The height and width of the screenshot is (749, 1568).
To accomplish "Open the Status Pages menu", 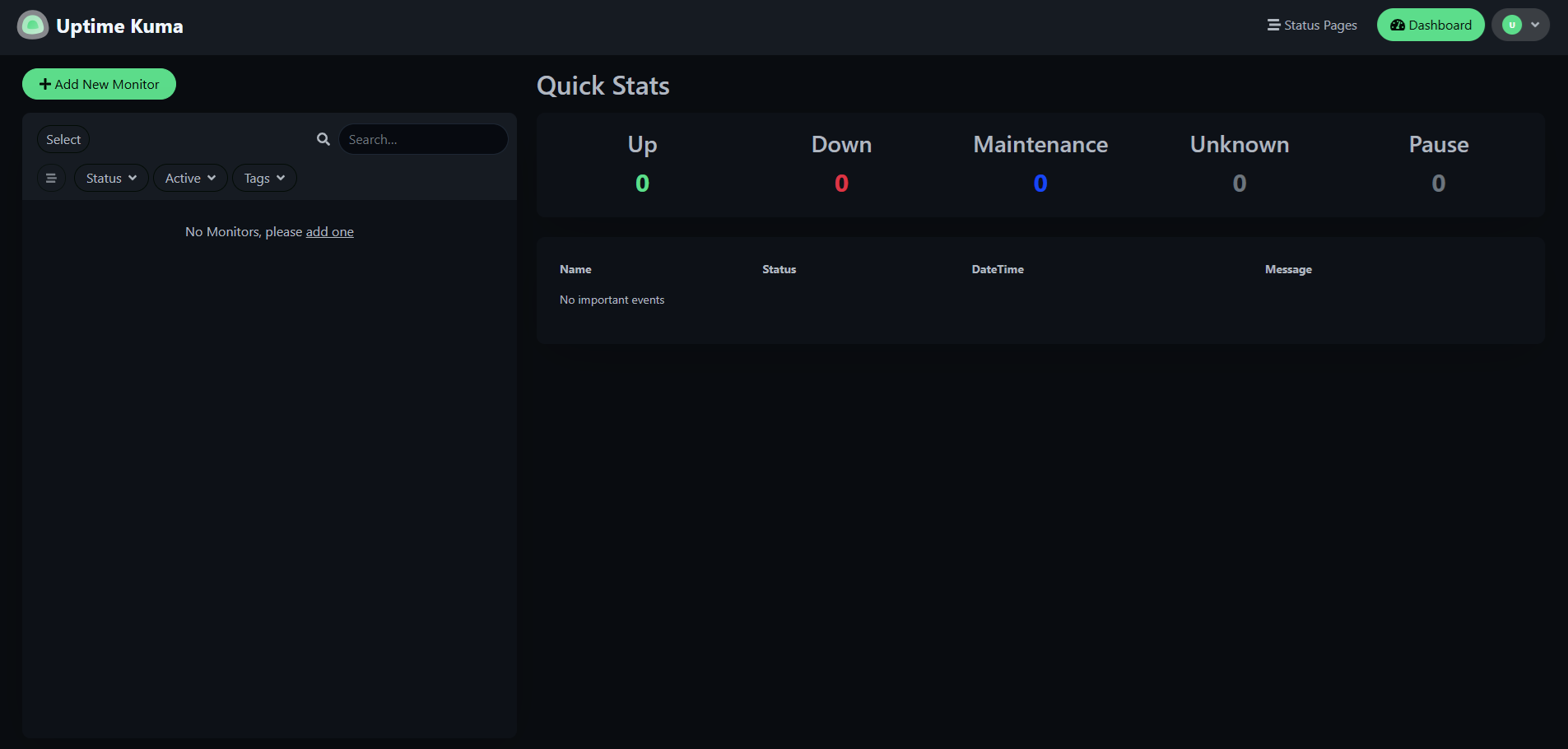I will (1312, 26).
